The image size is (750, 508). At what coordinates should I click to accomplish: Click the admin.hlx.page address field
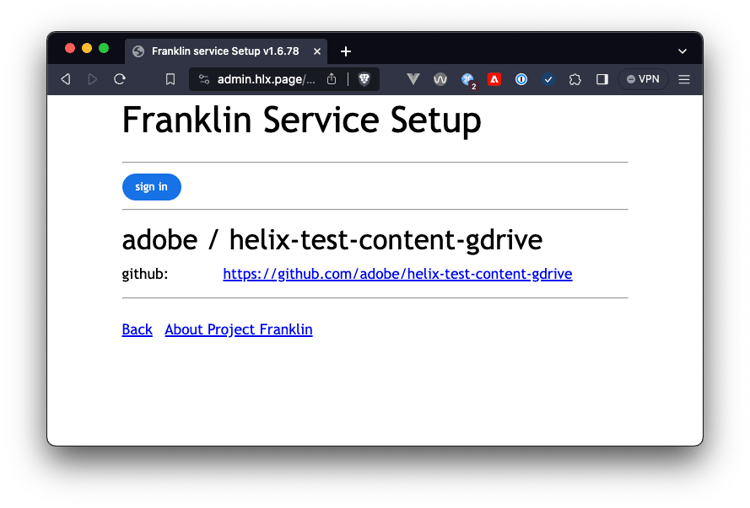click(x=266, y=79)
